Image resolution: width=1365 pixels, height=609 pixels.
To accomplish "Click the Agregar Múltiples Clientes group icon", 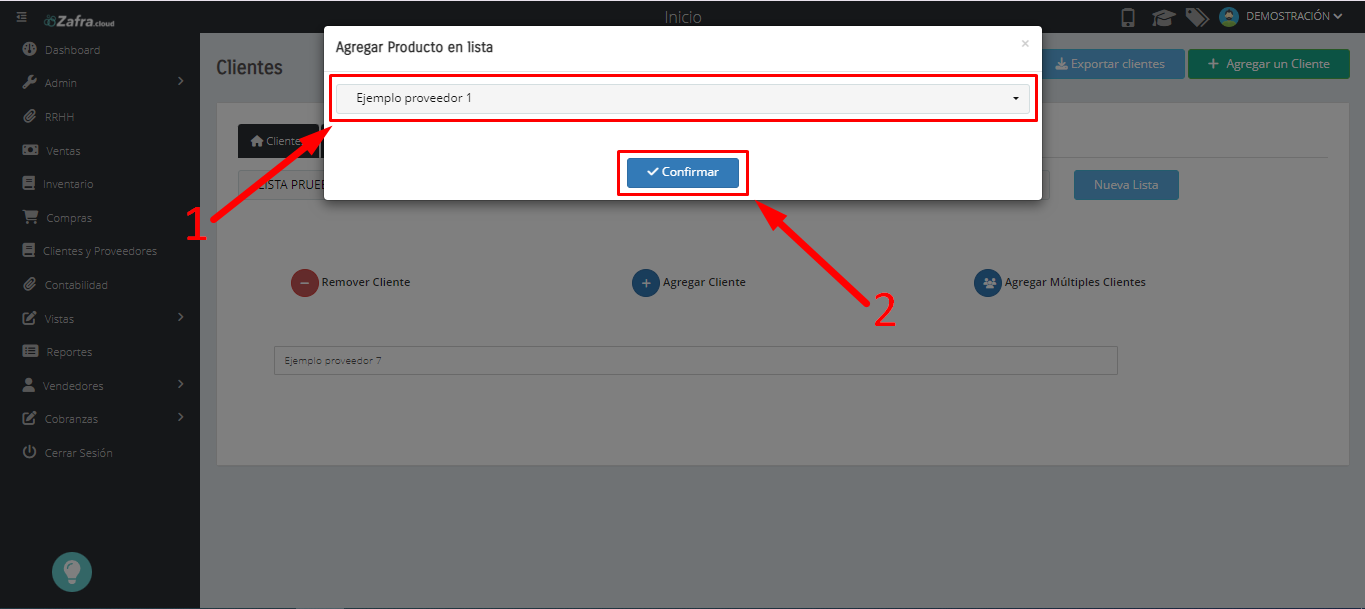I will tap(988, 283).
